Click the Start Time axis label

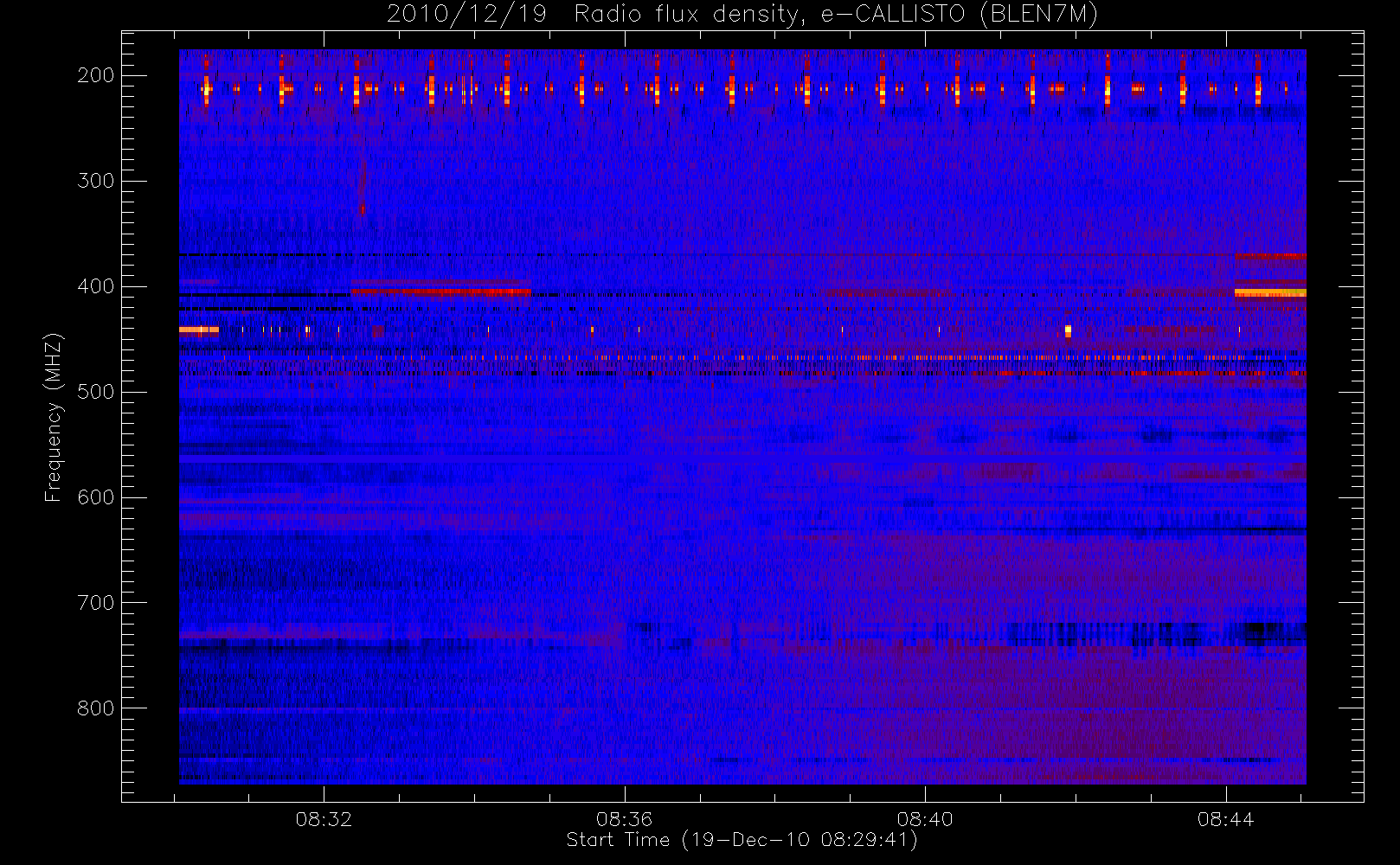coord(742,840)
